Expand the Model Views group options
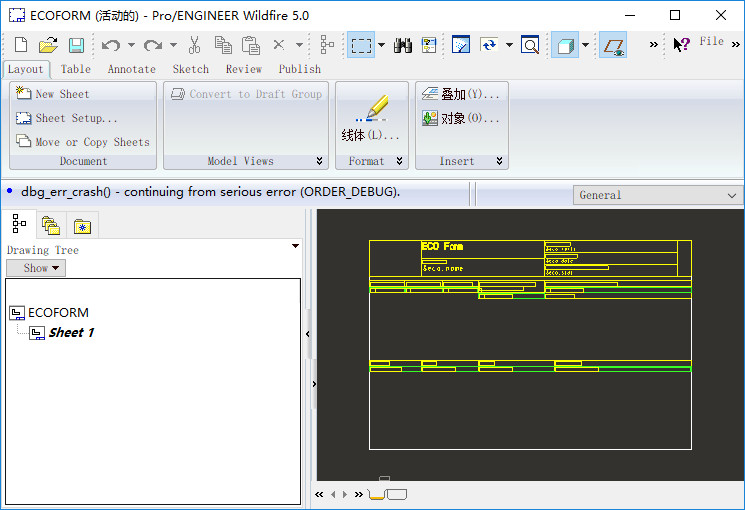745x510 pixels. pos(320,161)
